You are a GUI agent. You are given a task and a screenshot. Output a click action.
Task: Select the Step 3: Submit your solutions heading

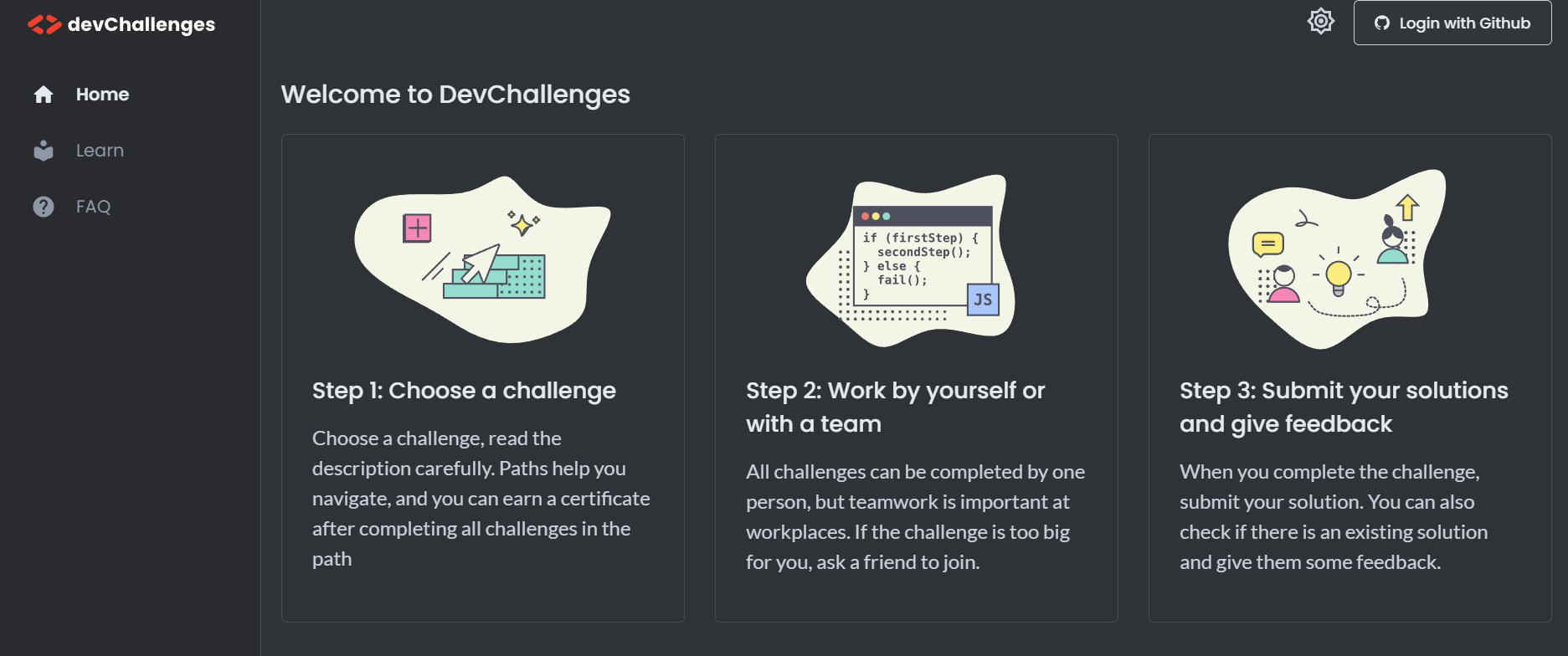coord(1344,407)
